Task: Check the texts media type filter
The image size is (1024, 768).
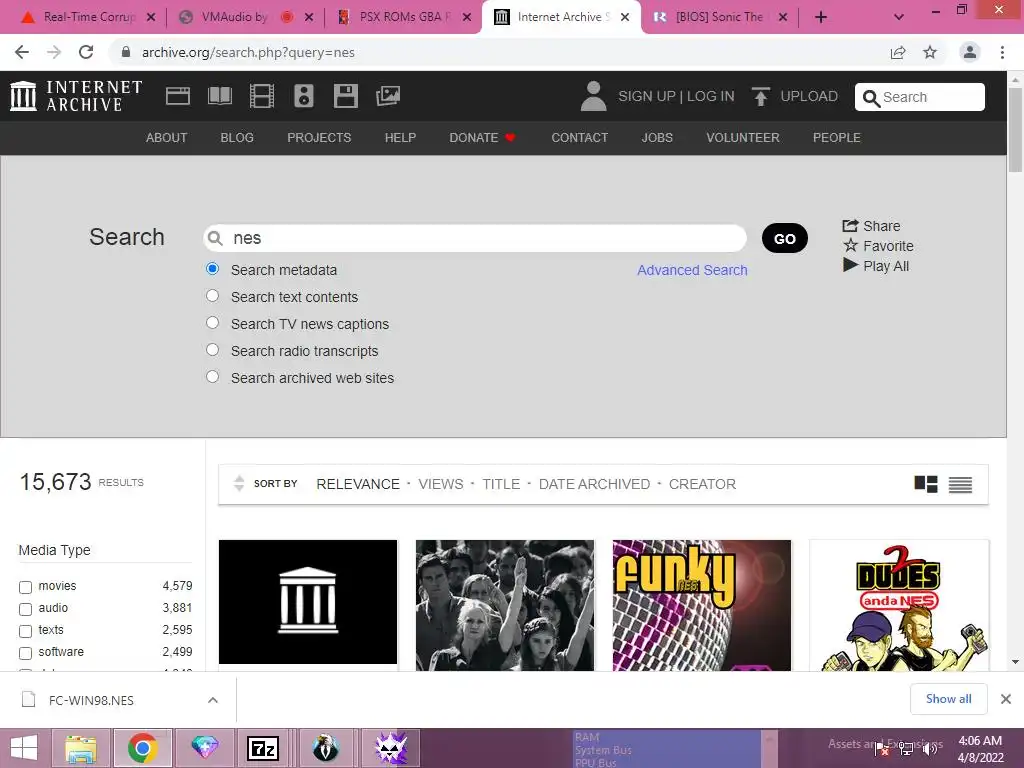Action: (x=25, y=632)
